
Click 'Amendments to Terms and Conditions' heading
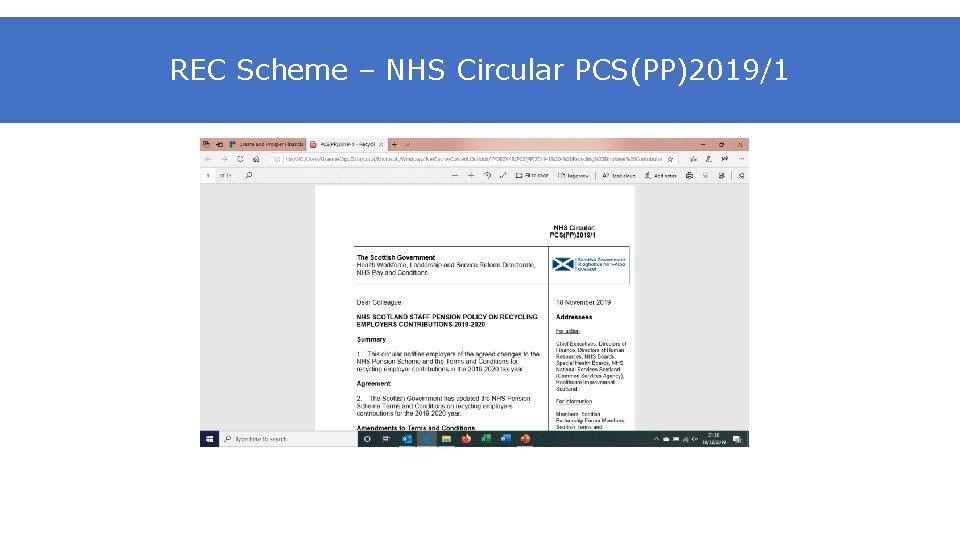(416, 428)
